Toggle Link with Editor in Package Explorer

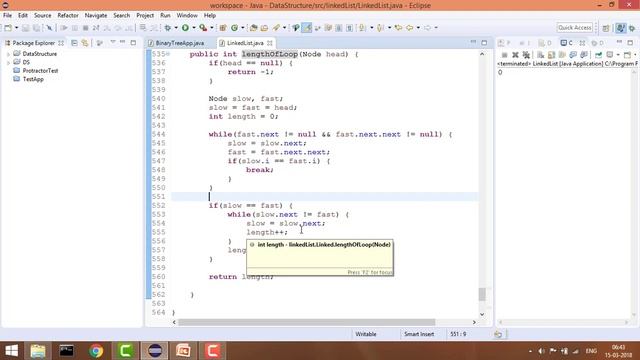pyautogui.click(x=85, y=43)
